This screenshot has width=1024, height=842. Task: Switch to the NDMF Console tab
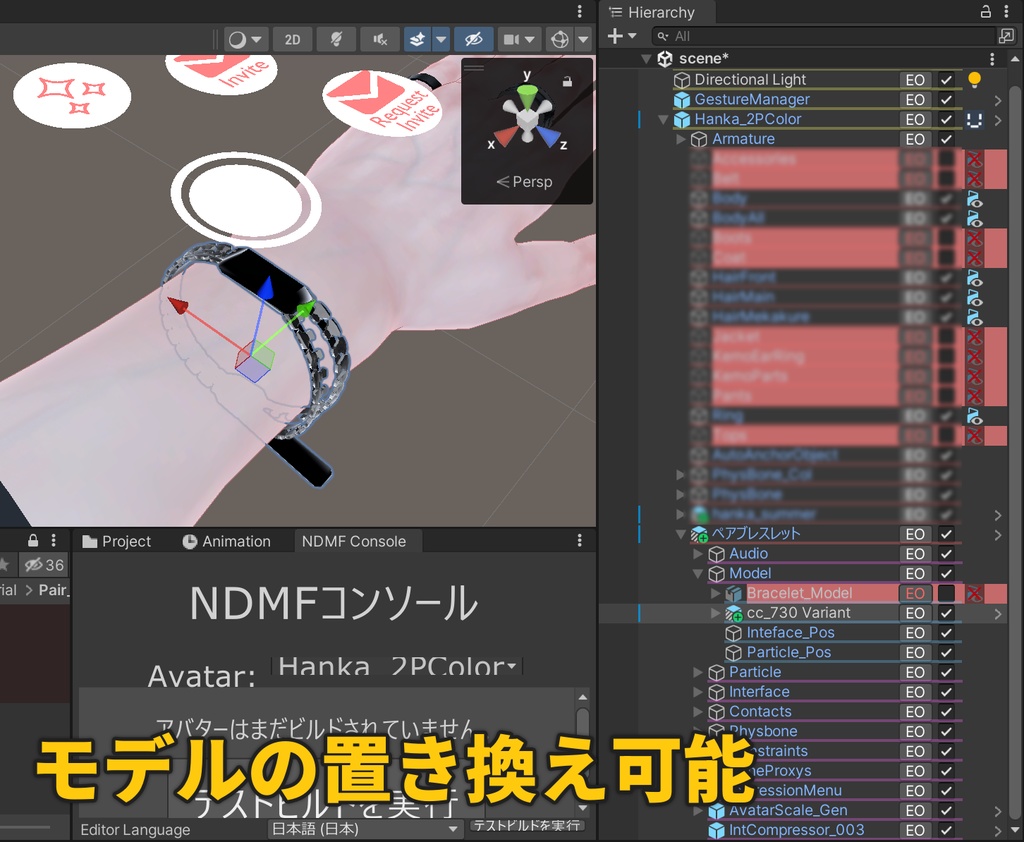[357, 541]
